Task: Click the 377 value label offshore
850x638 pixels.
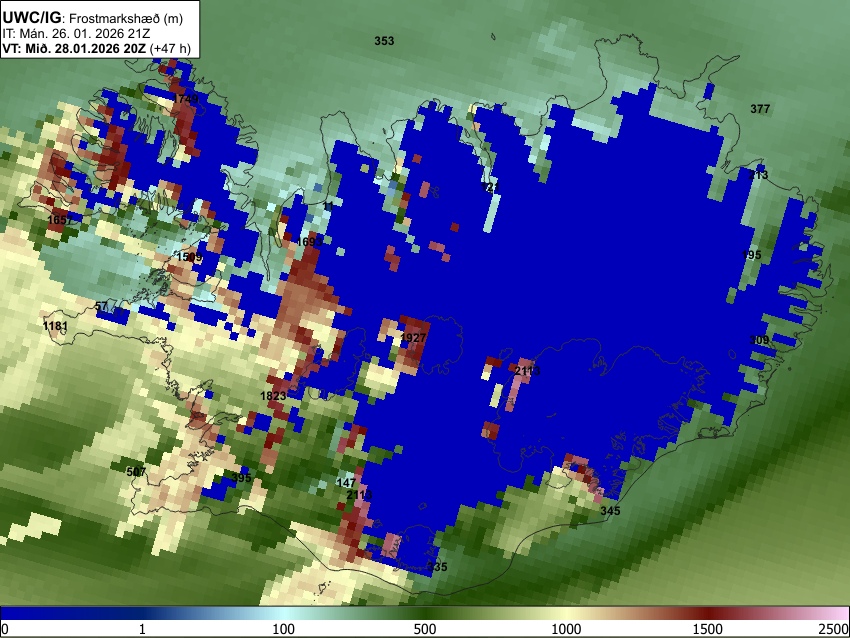Action: tap(760, 109)
